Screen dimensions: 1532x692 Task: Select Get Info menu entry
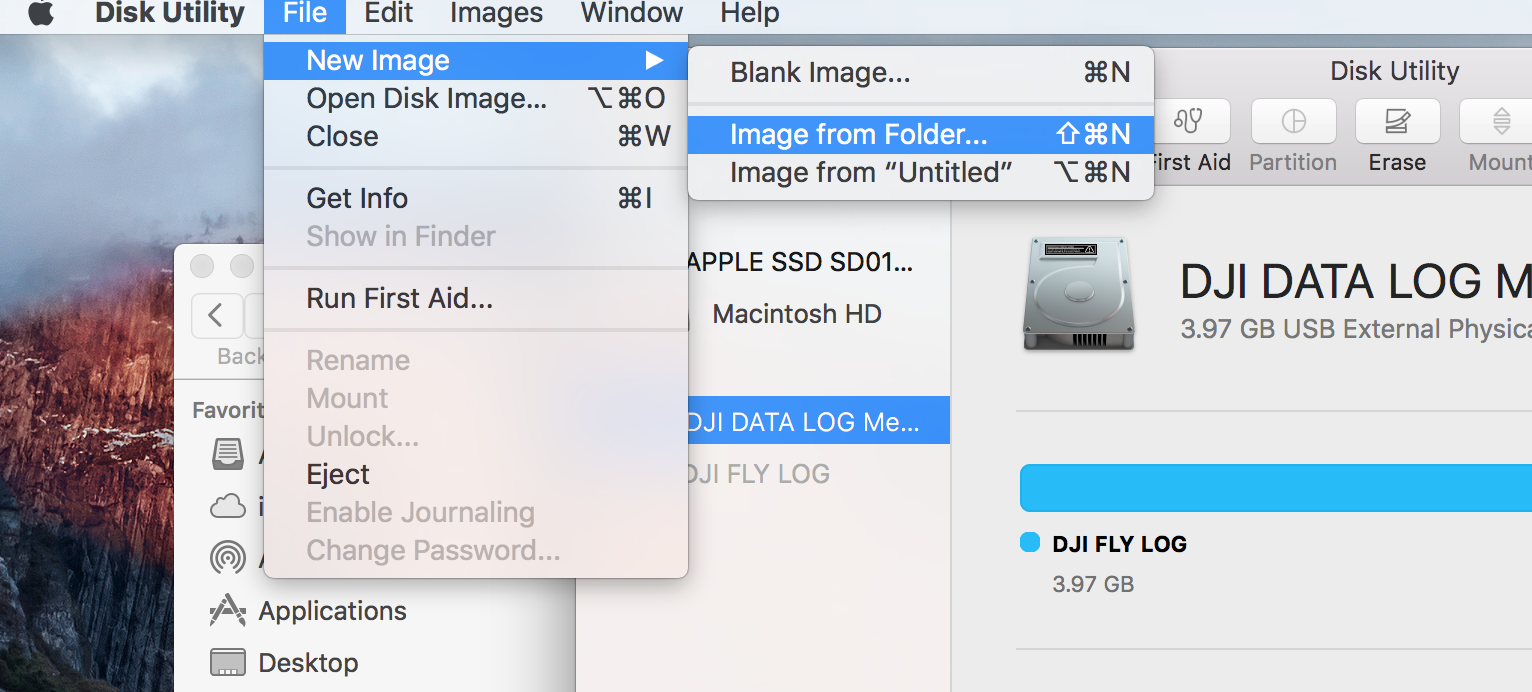pos(476,199)
